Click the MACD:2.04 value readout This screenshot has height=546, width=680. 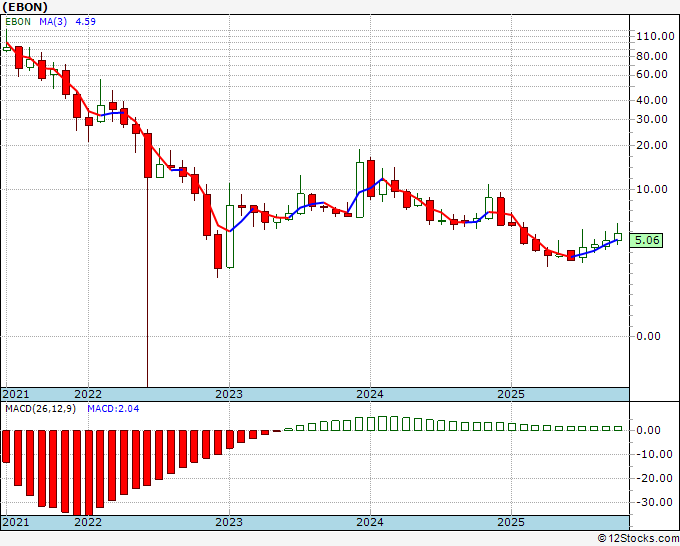(113, 409)
